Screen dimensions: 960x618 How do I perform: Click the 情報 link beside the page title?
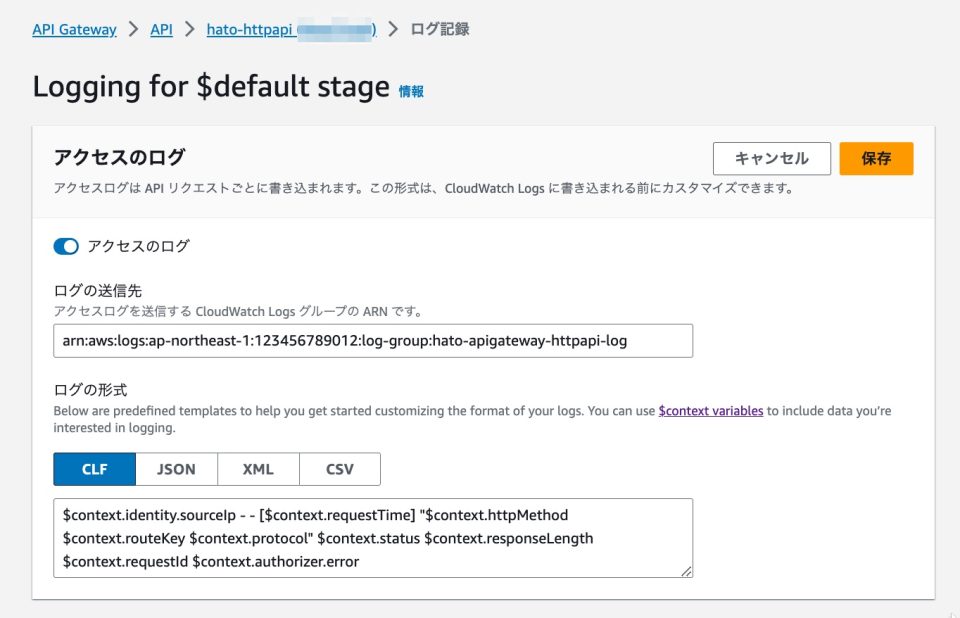(x=413, y=90)
